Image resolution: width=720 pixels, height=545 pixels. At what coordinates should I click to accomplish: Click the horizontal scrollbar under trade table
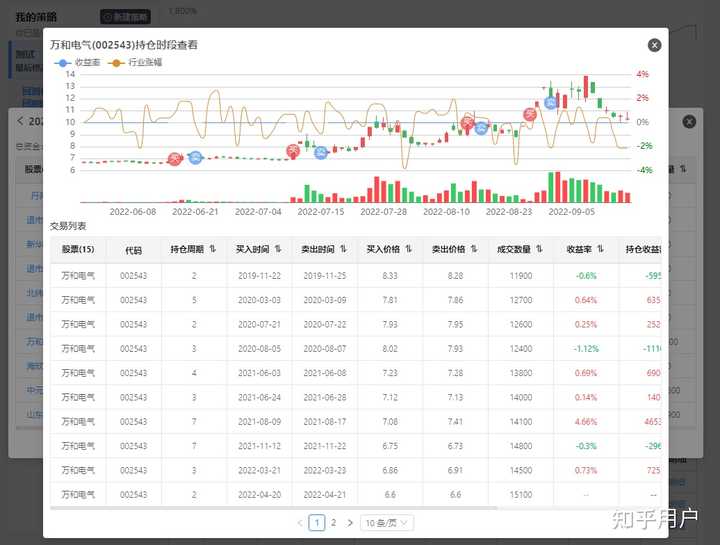(274, 508)
